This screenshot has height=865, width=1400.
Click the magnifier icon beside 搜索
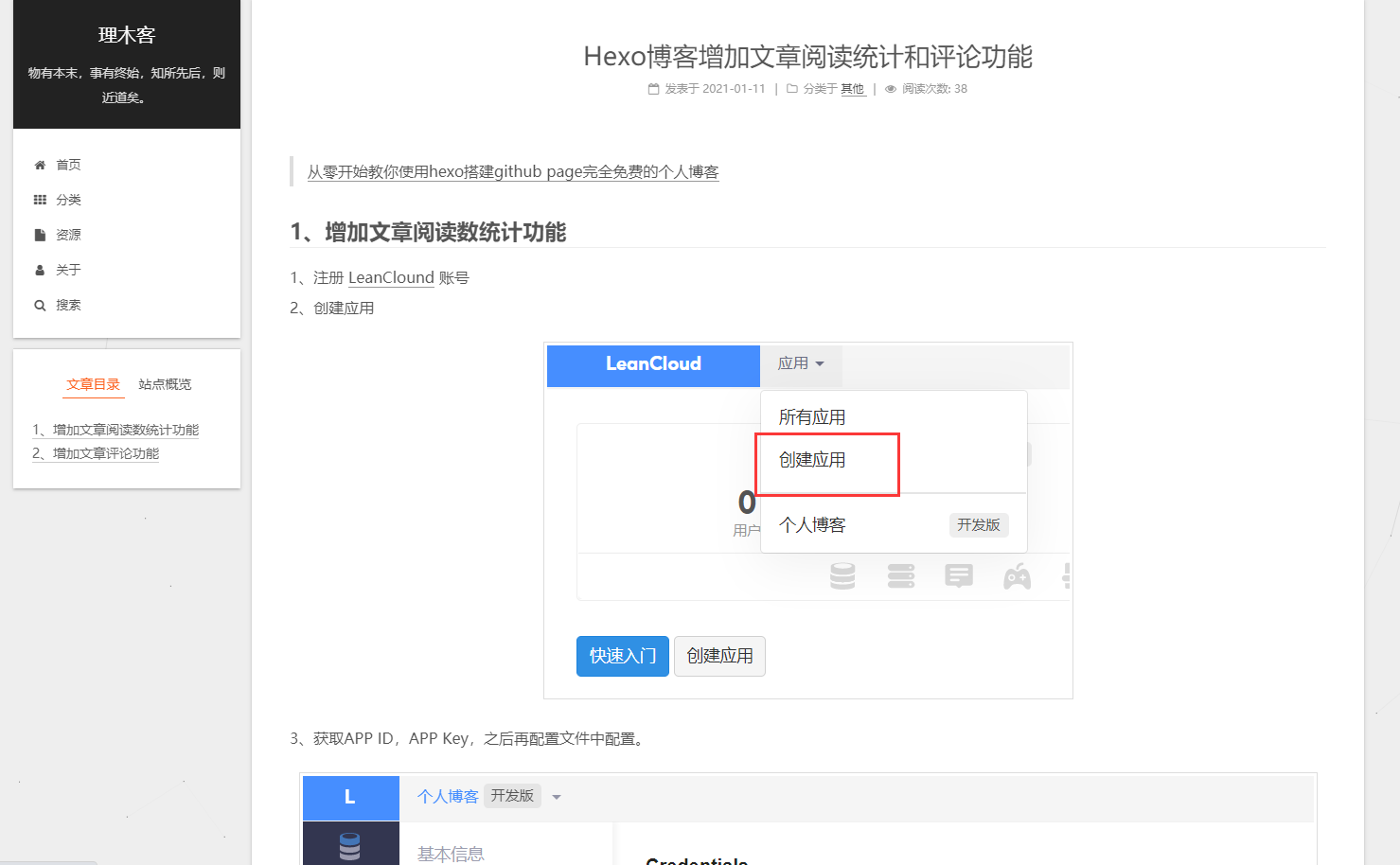[40, 305]
